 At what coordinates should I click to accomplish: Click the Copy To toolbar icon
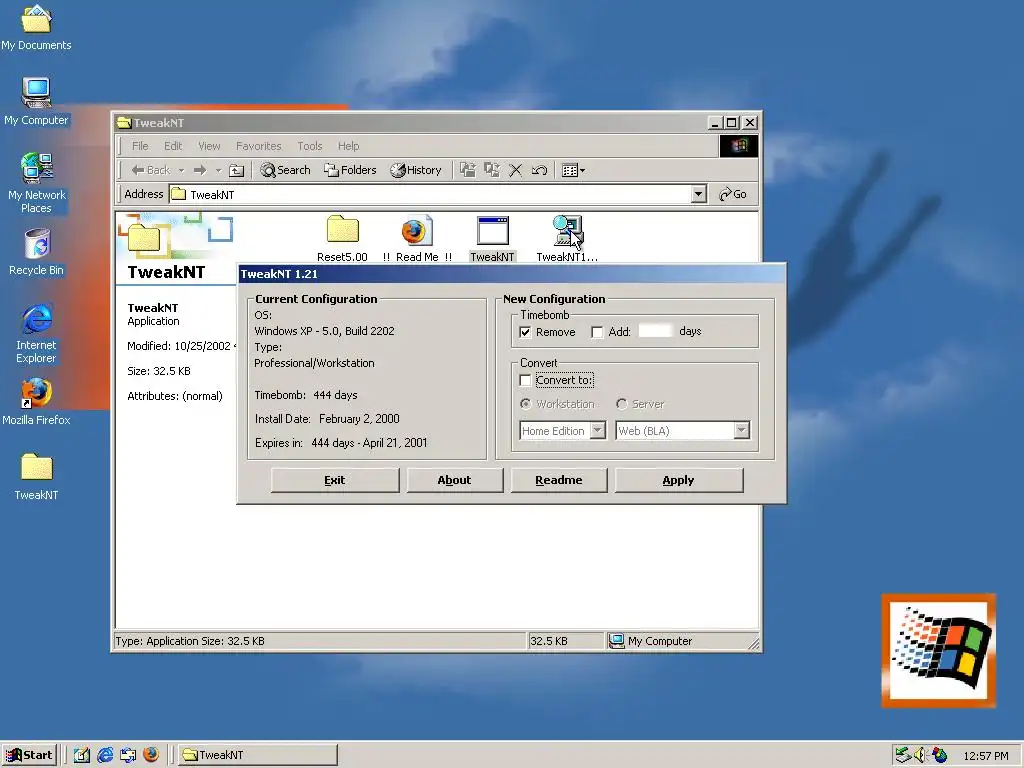click(x=492, y=170)
